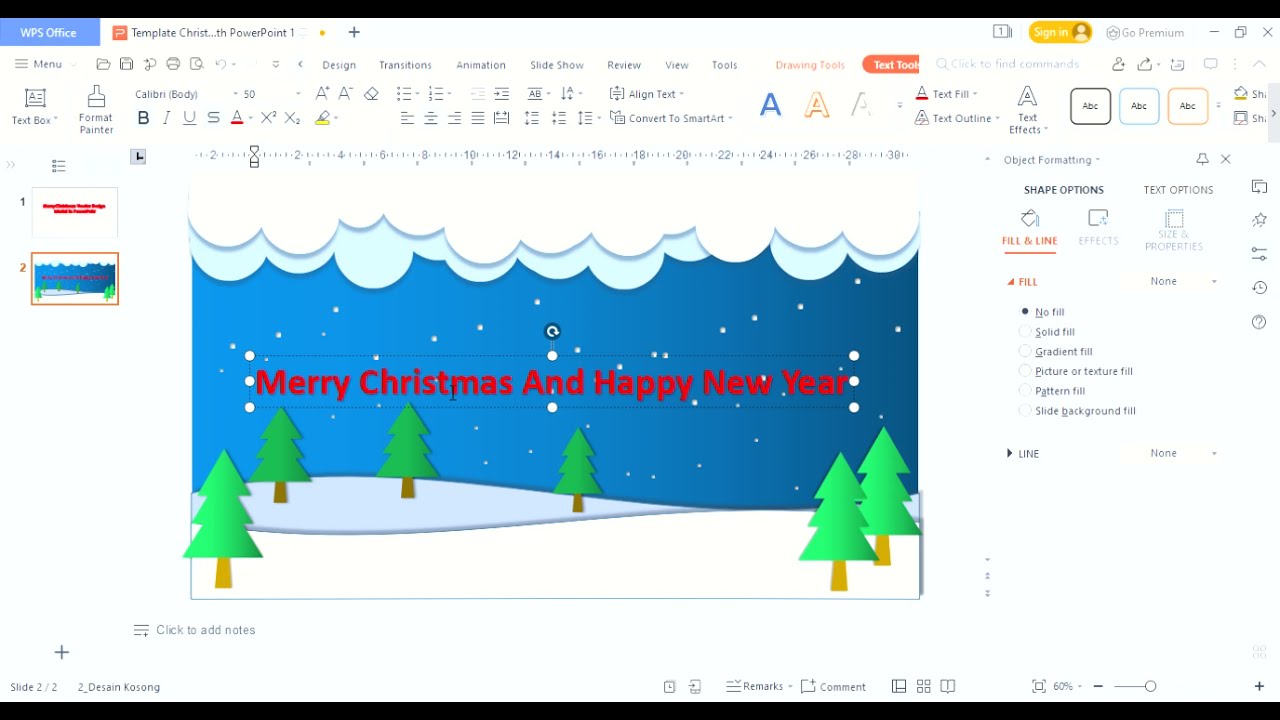The image size is (1280, 720).
Task: Save the presentation
Action: (126, 64)
